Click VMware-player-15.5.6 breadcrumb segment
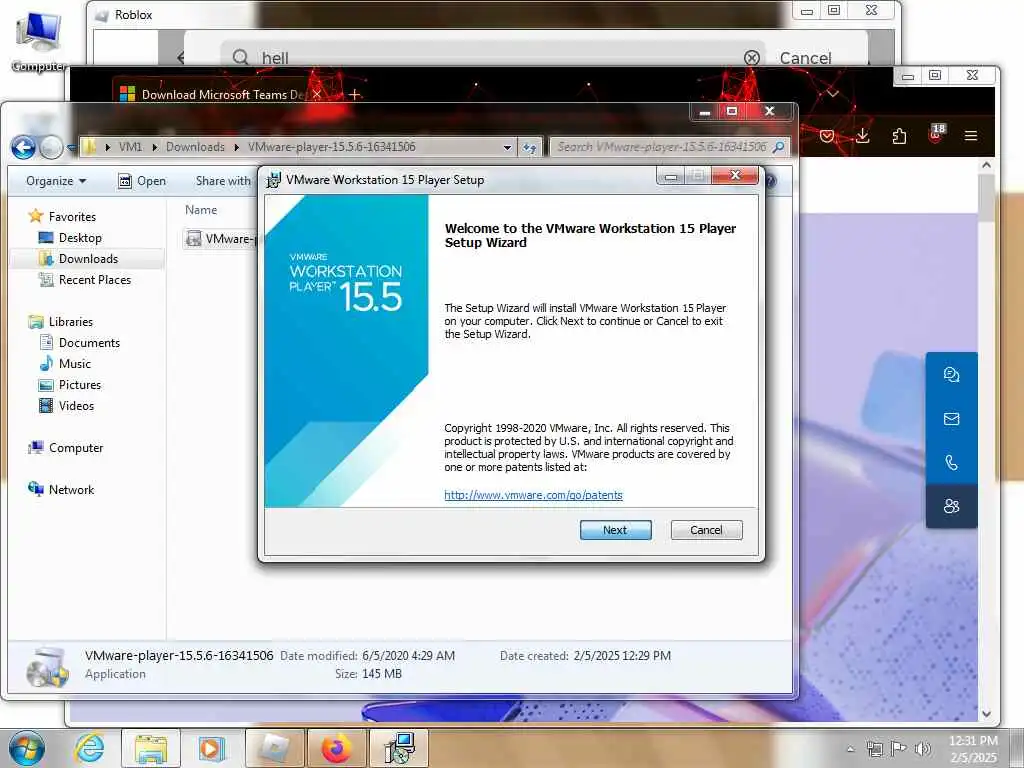1024x768 pixels. coord(331,147)
